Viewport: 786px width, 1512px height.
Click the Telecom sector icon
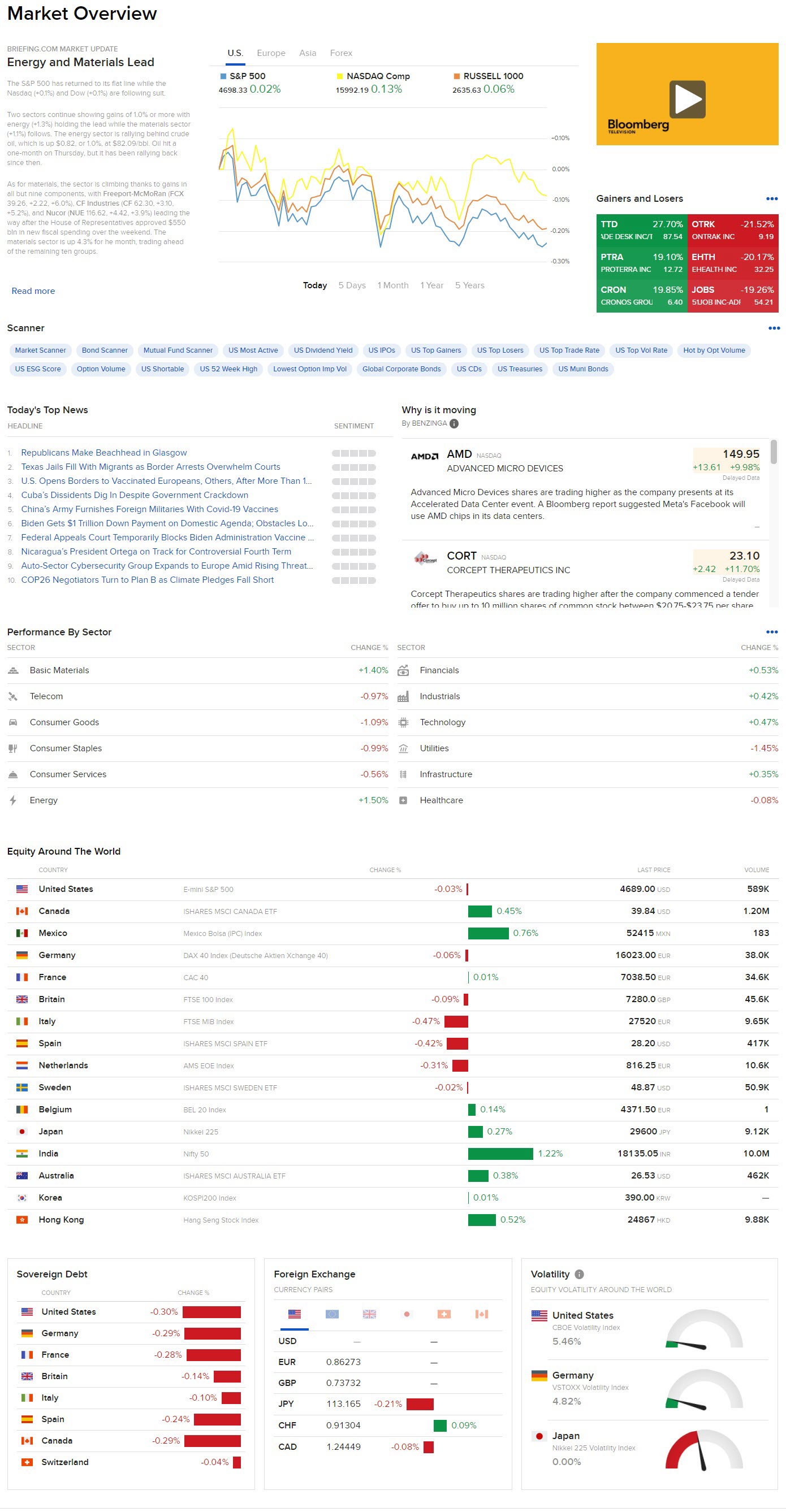pos(13,696)
